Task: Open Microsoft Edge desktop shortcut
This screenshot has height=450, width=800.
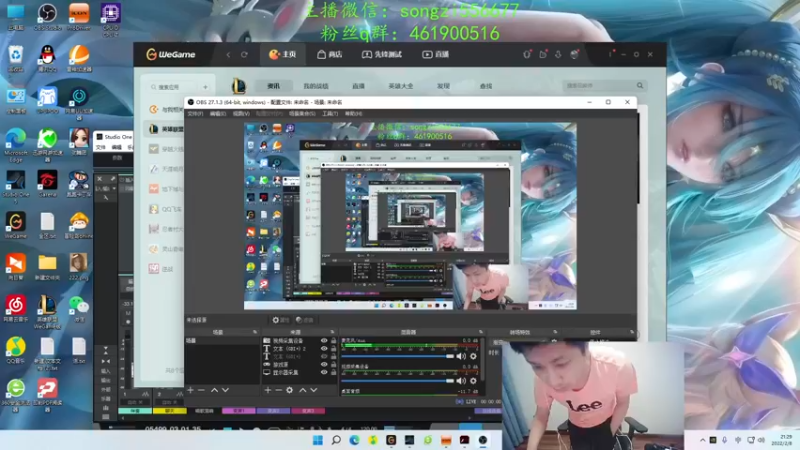Action: coord(16,145)
